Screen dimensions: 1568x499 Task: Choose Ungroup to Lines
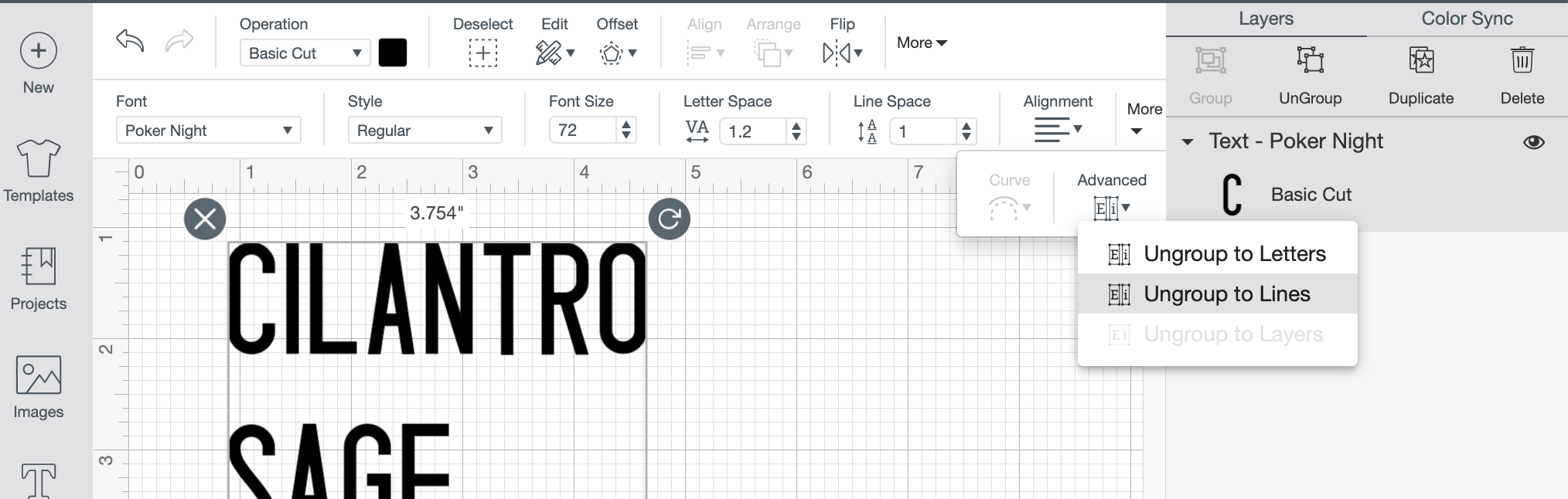coord(1218,294)
